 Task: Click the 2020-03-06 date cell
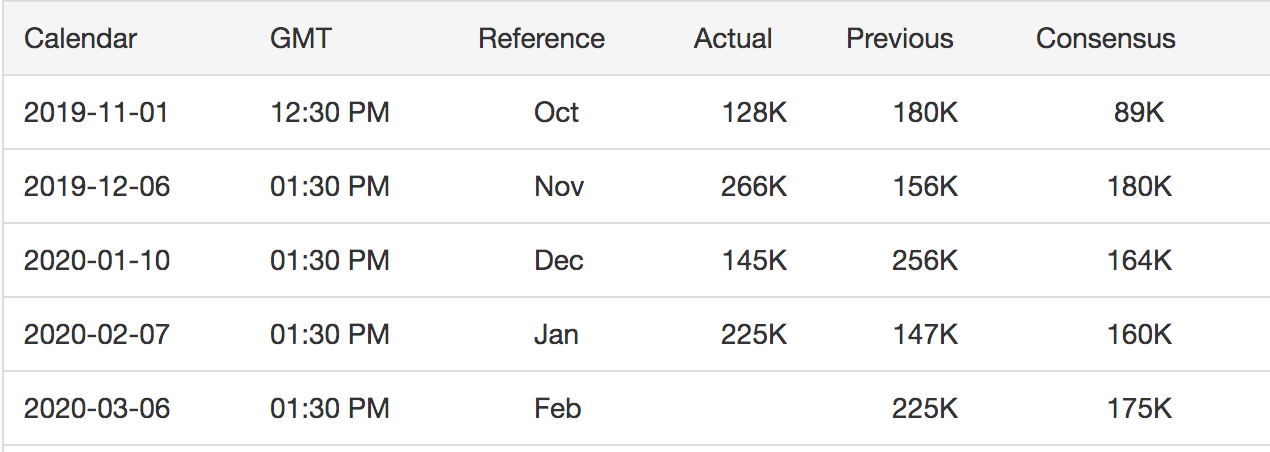(x=97, y=409)
